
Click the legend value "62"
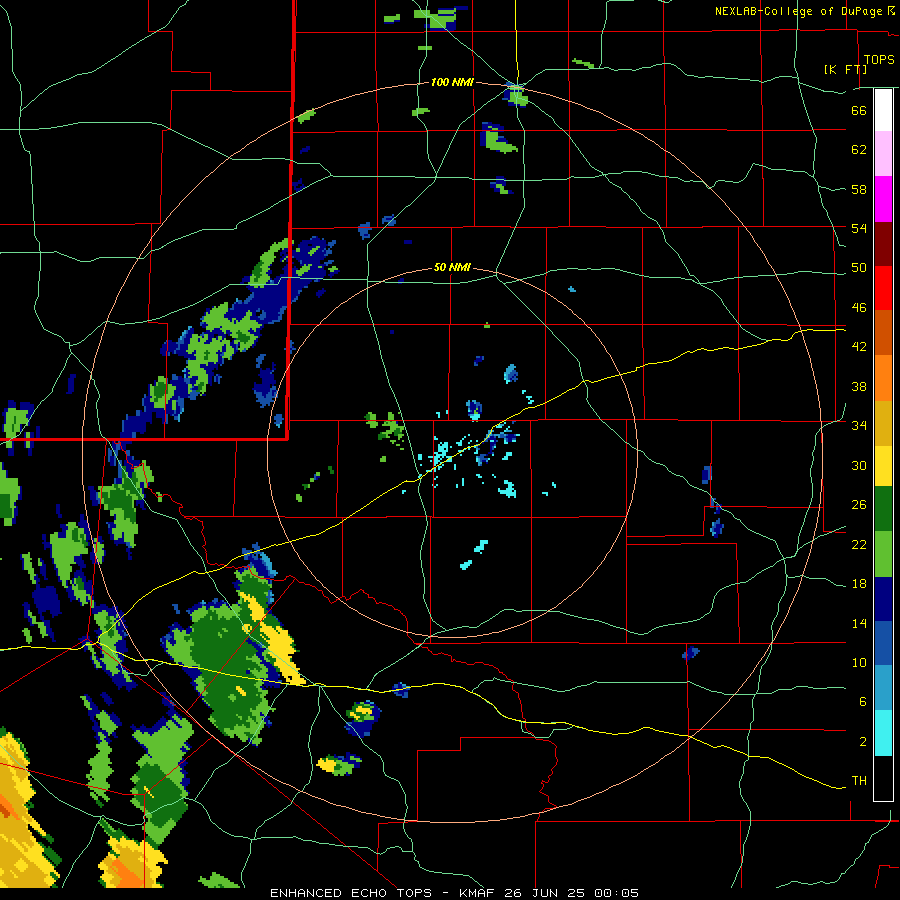click(859, 150)
